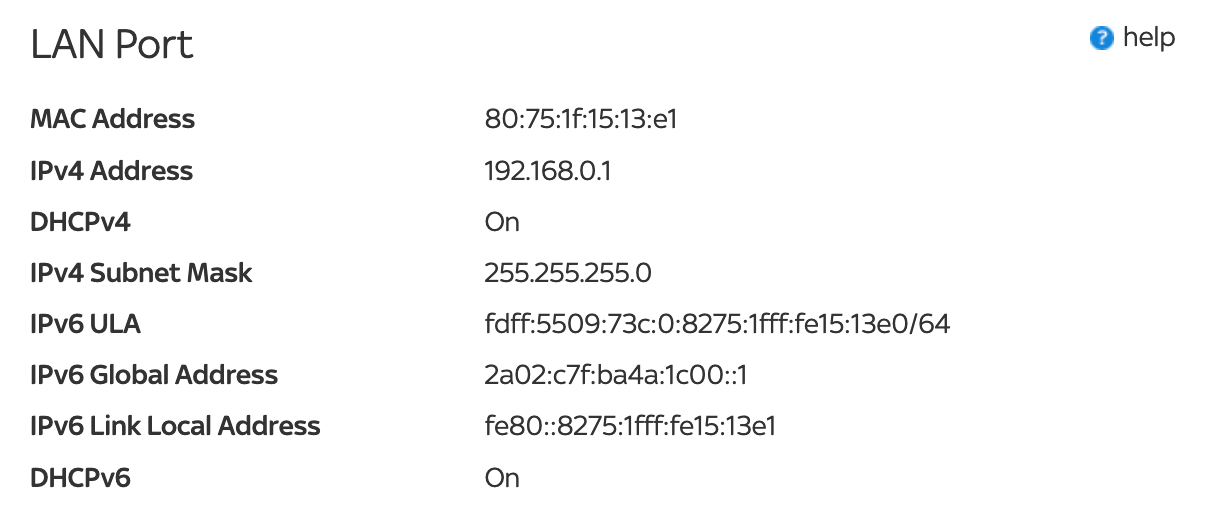Click the DHCPv4 label
The image size is (1205, 522).
[x=81, y=222]
